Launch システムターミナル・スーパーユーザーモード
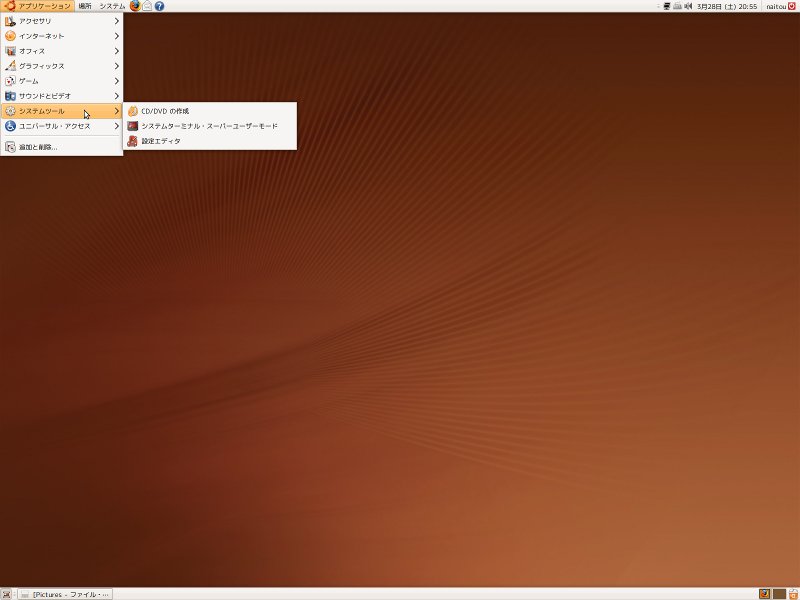Image resolution: width=800 pixels, height=600 pixels. (x=210, y=126)
